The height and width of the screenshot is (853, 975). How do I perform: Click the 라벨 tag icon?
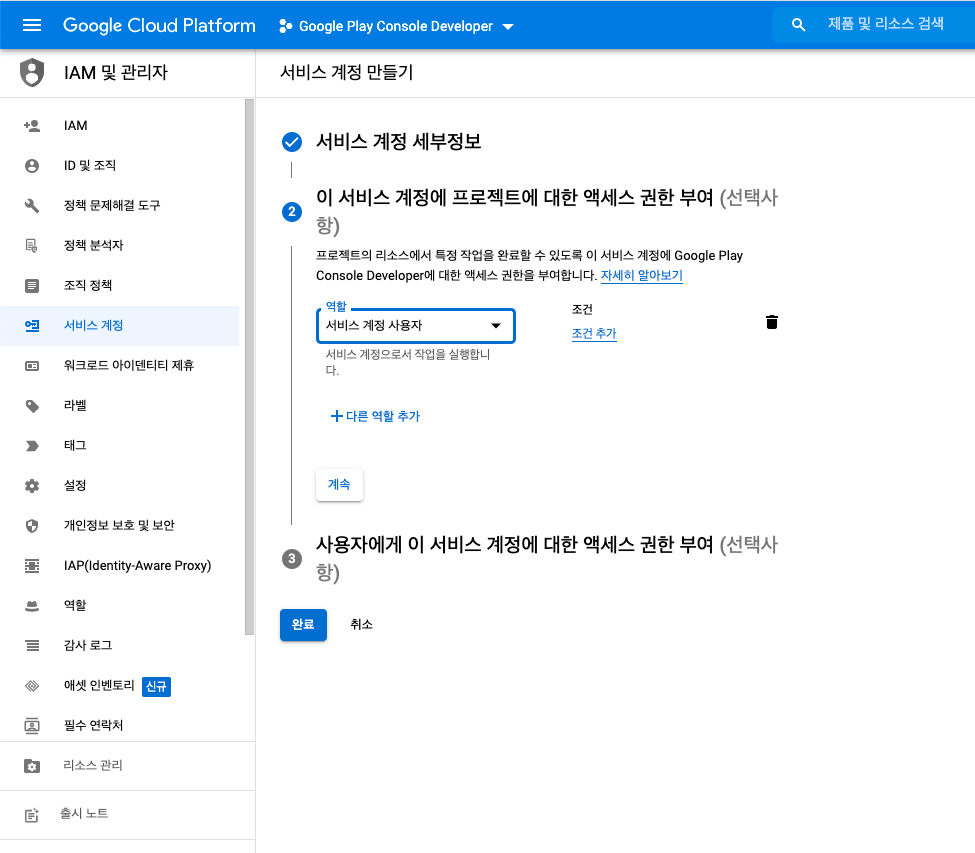pyautogui.click(x=32, y=405)
